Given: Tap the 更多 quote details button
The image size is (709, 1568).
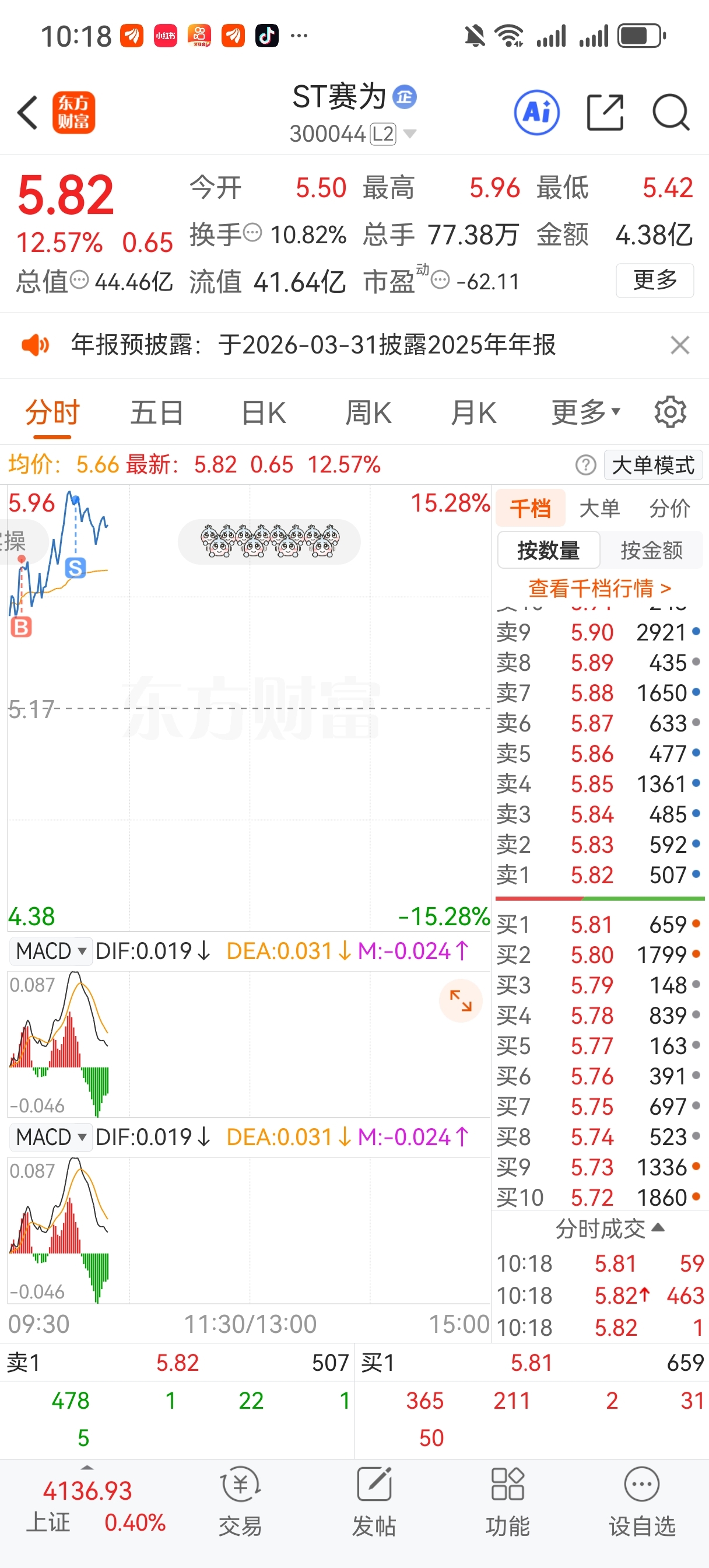Looking at the screenshot, I should (655, 280).
